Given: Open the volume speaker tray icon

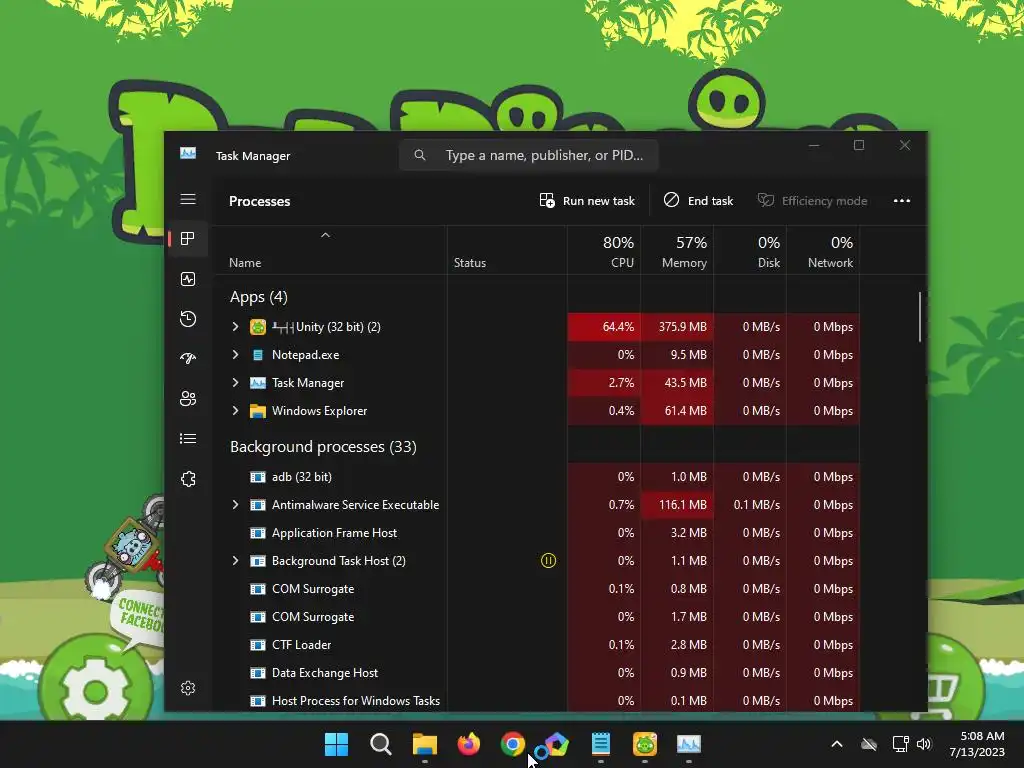Looking at the screenshot, I should pyautogui.click(x=923, y=744).
